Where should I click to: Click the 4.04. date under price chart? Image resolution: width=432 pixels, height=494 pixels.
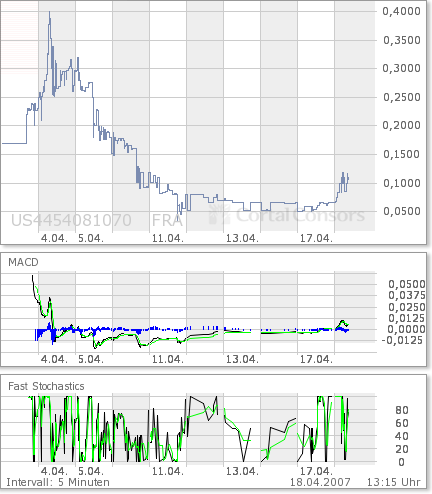54,238
